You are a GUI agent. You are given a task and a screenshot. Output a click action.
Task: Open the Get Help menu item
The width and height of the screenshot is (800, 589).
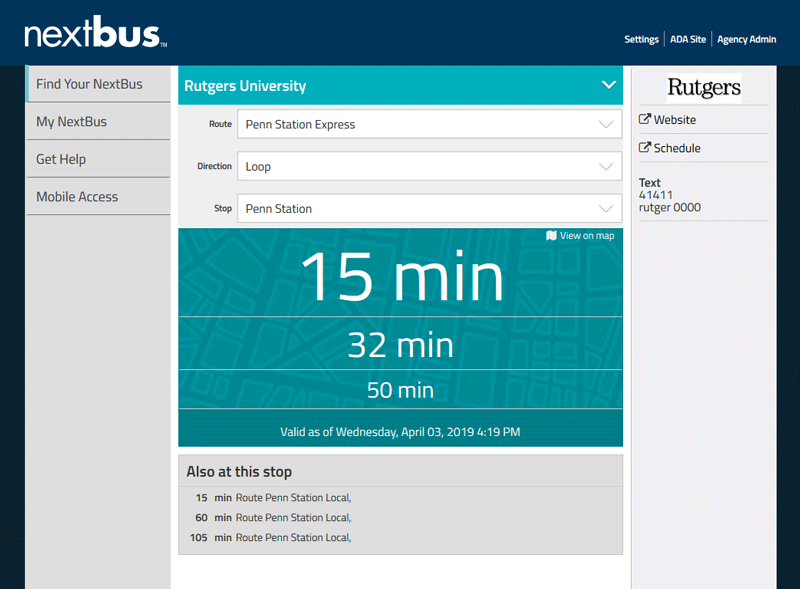point(98,159)
